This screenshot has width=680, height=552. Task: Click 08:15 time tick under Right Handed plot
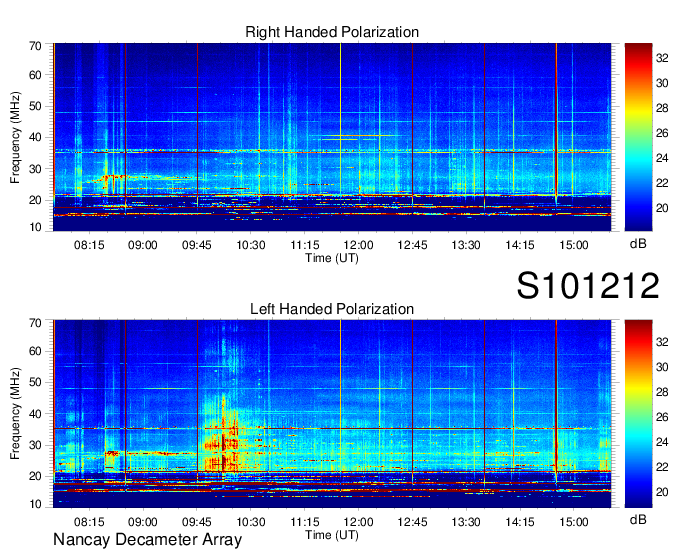[89, 245]
